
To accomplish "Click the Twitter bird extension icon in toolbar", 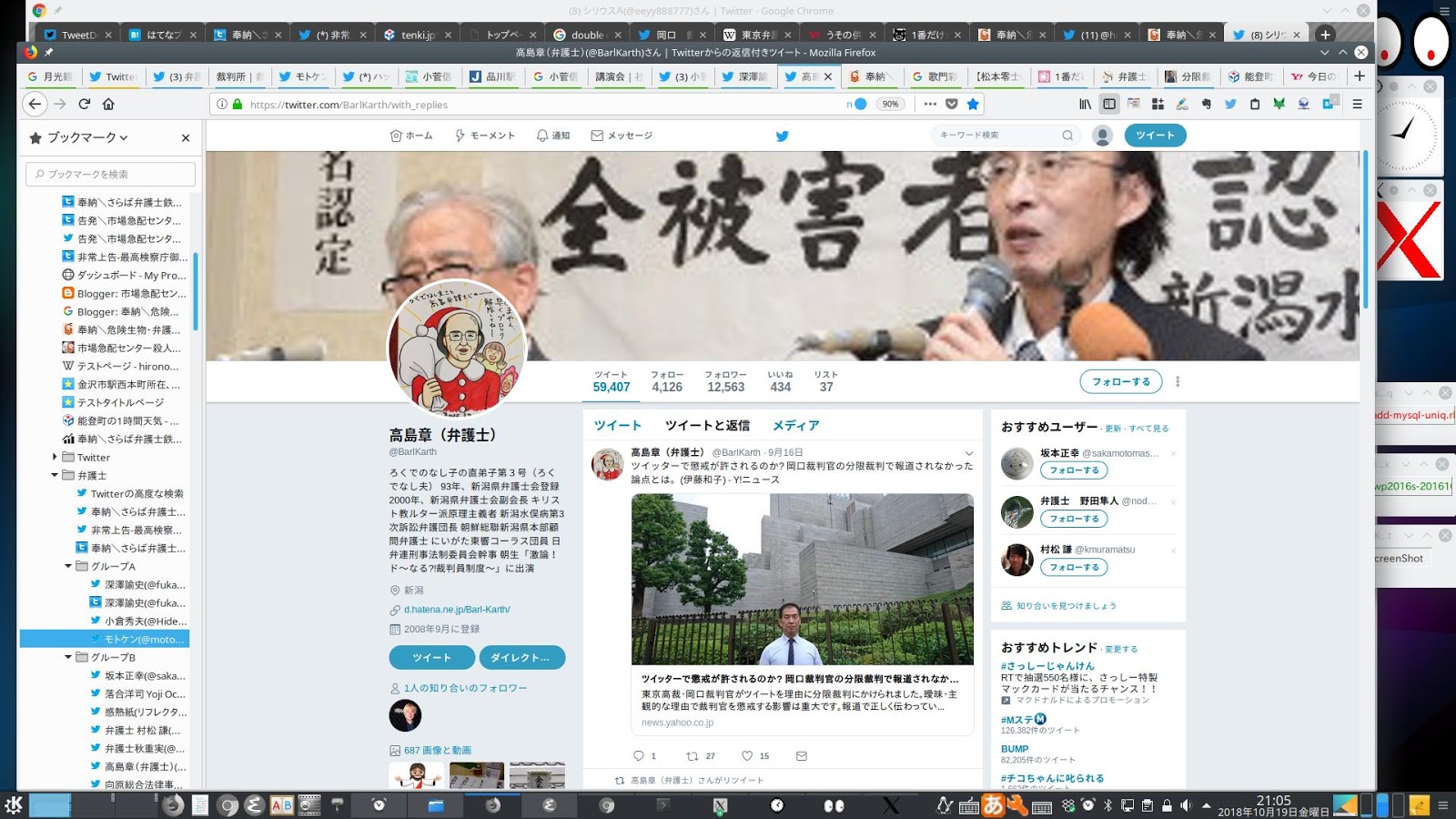I will [x=1230, y=104].
